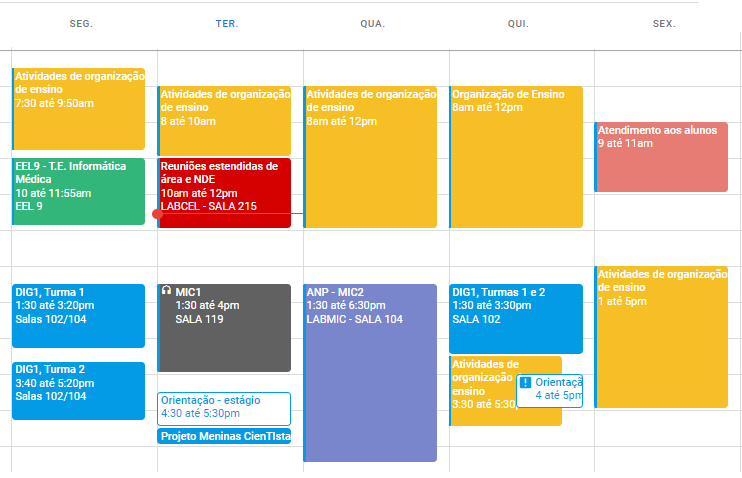
Task: Open the DIG1, Turmas 1 e 2 event
Action: [516, 318]
